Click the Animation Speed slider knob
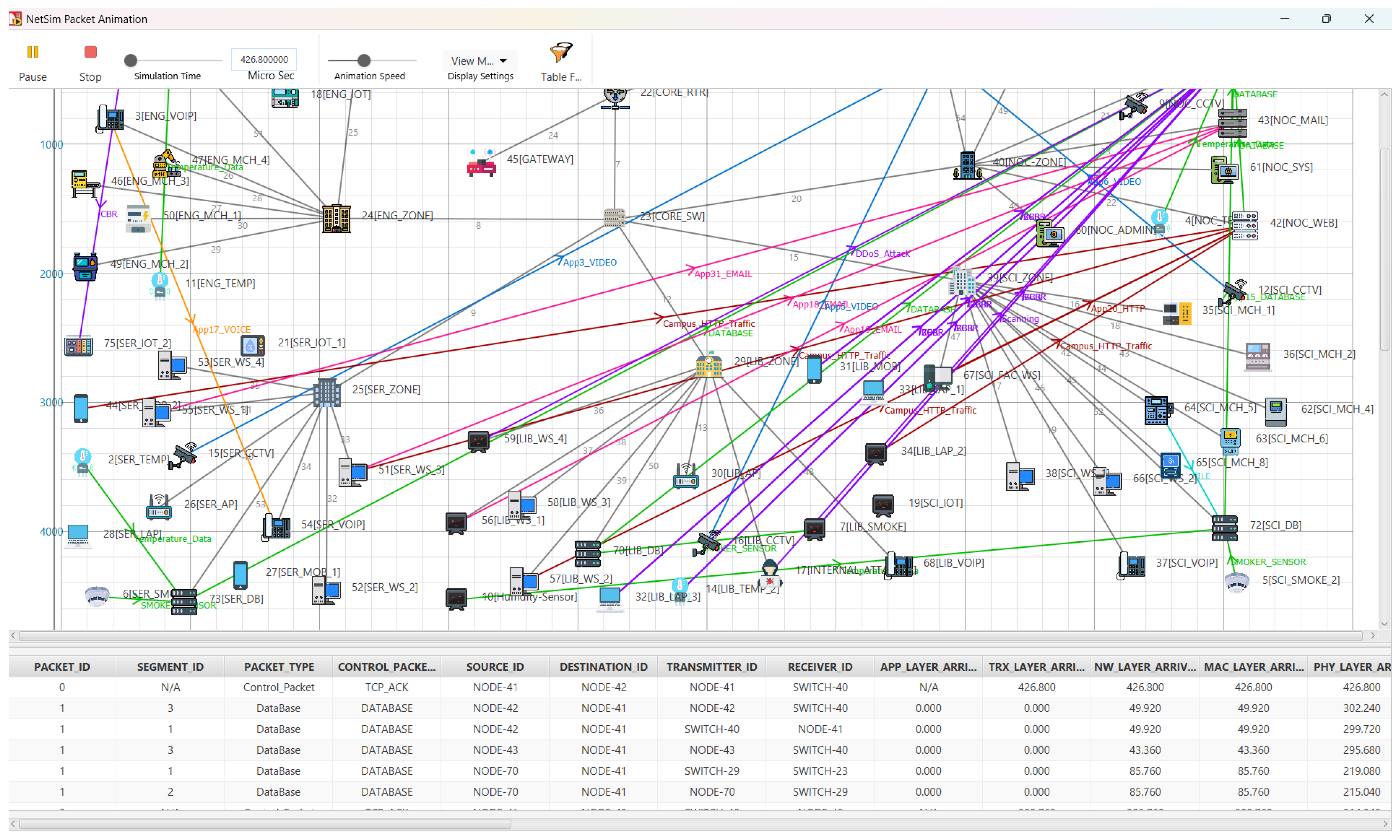The width and height of the screenshot is (1400, 840). 364,60
